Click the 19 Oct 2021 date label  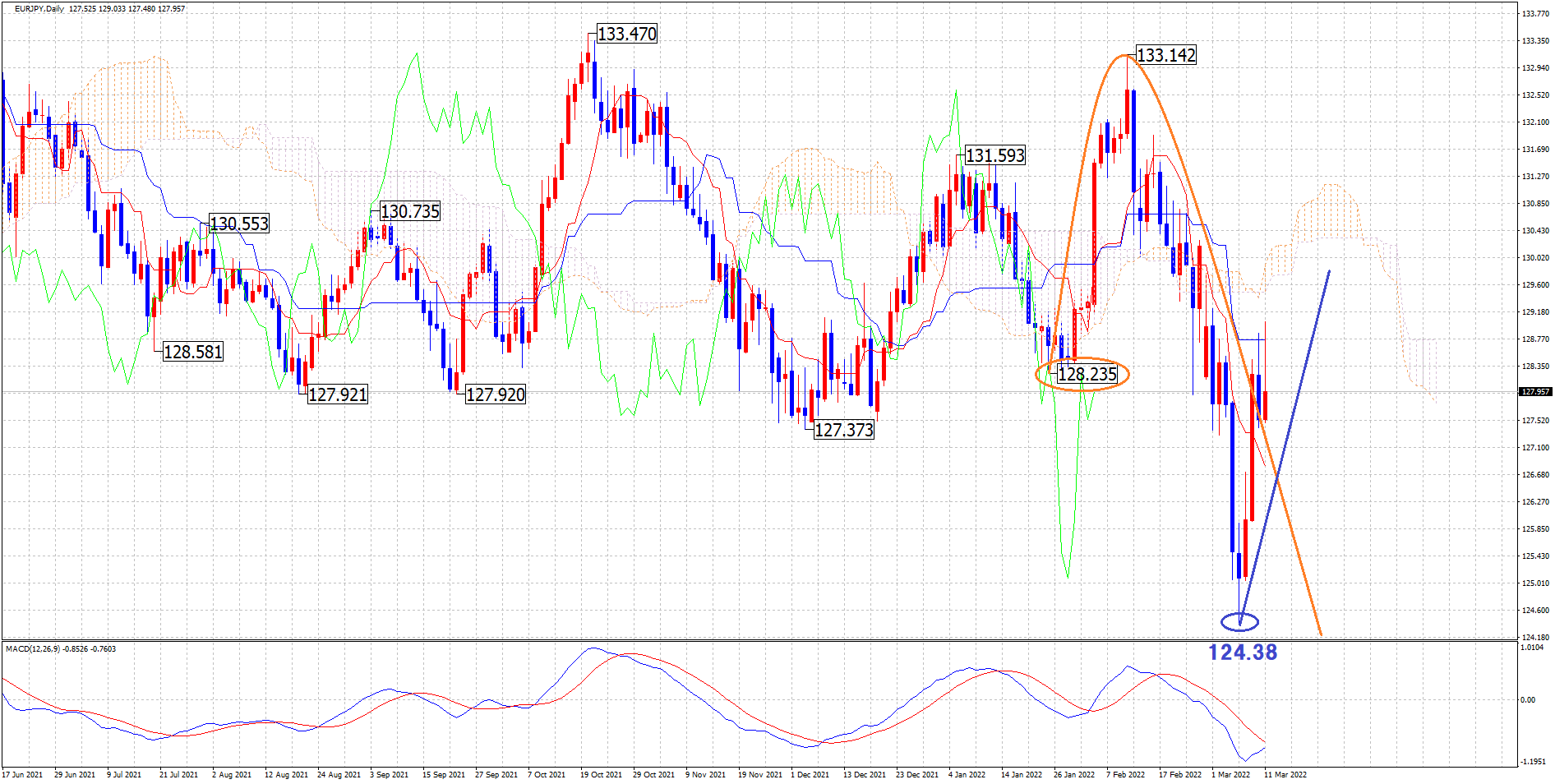click(x=601, y=774)
